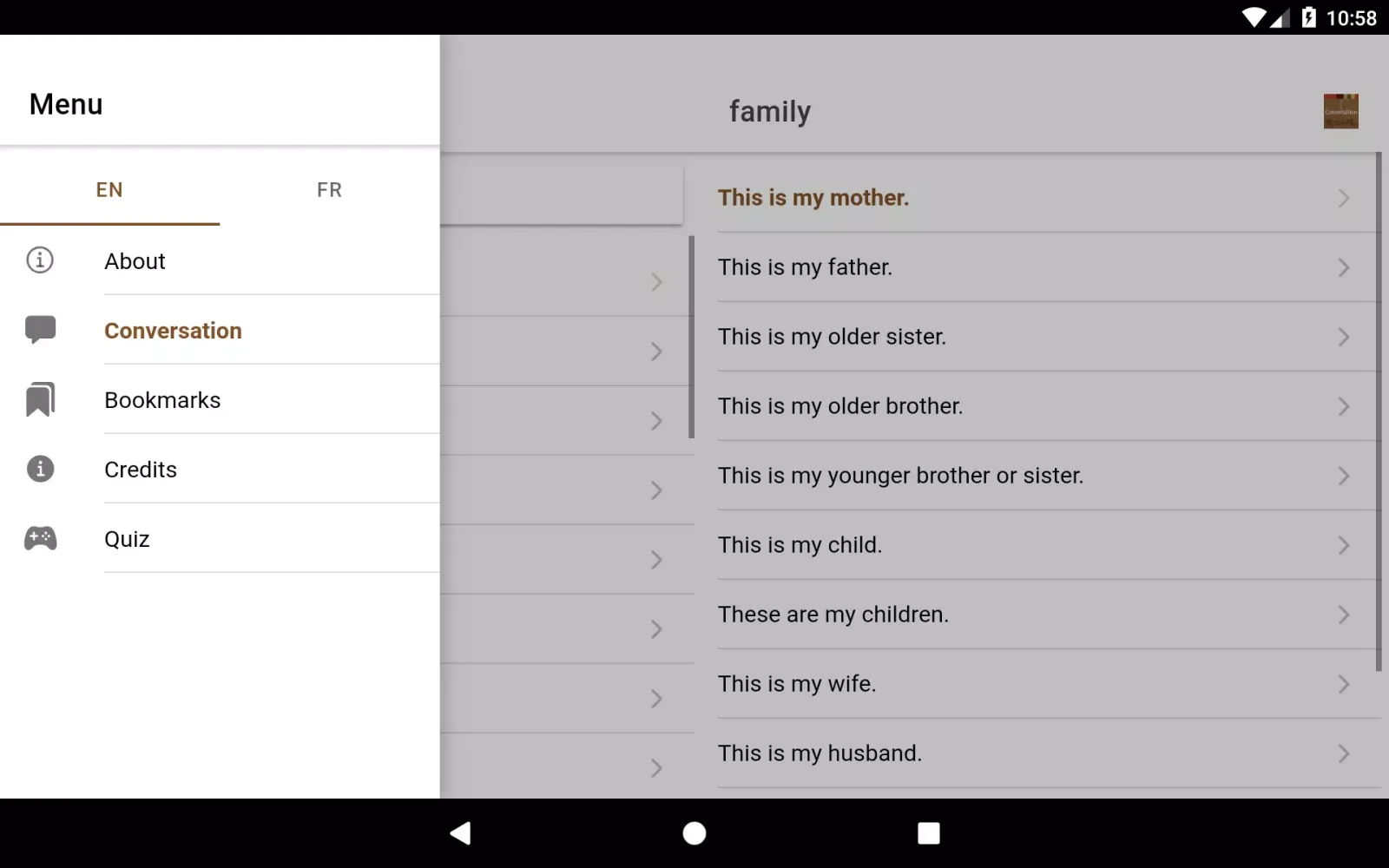
Task: Select the Conversation speech bubble icon
Action: tap(39, 330)
